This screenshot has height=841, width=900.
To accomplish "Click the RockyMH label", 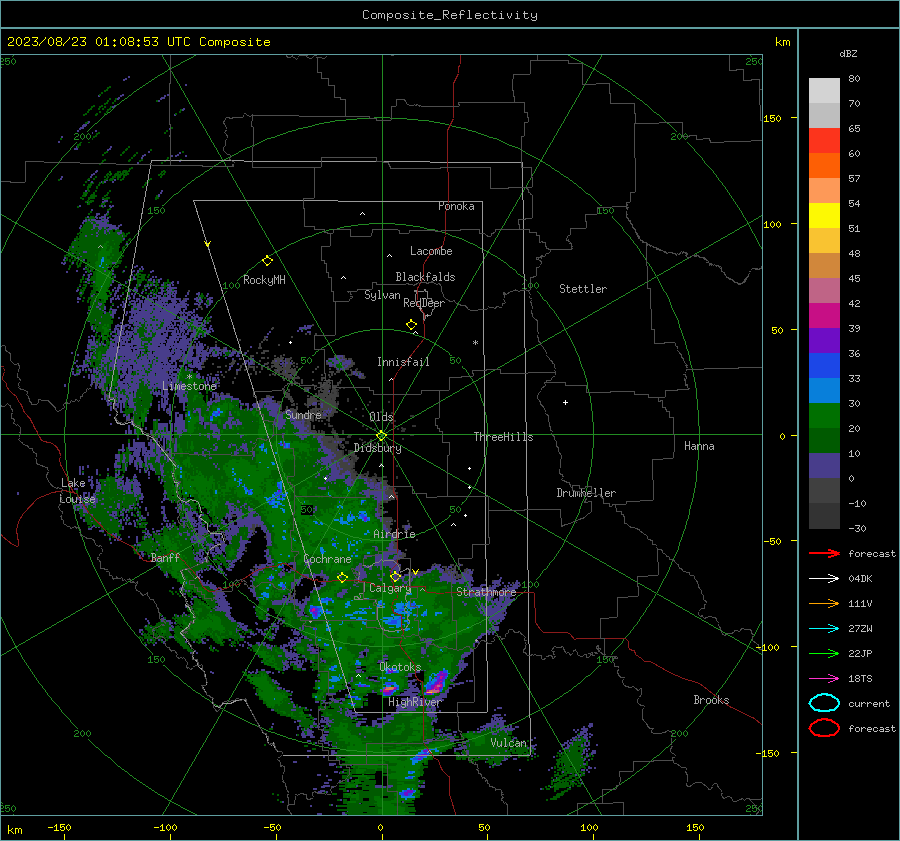I will pyautogui.click(x=264, y=280).
